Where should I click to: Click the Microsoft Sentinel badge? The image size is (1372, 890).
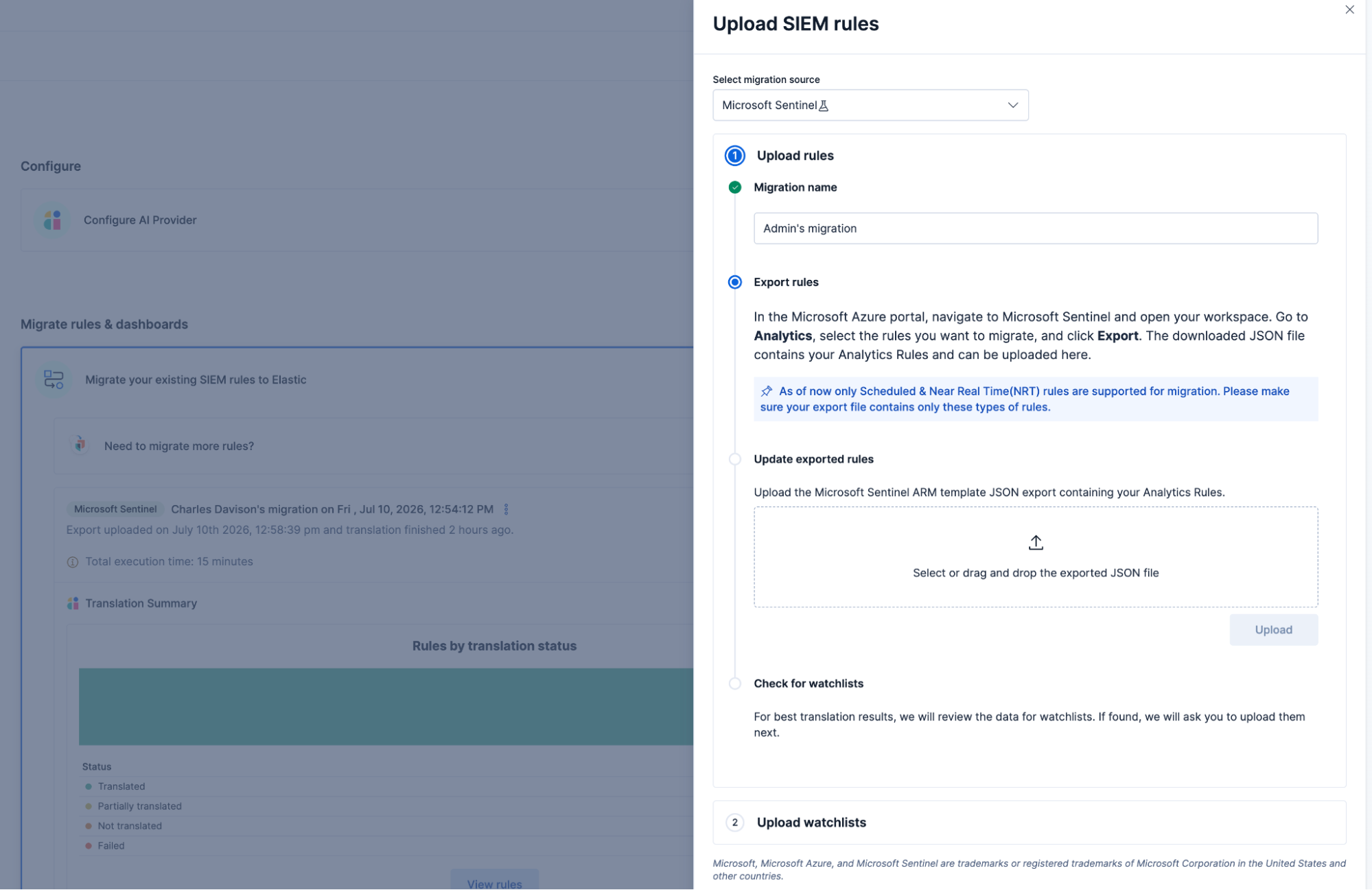click(x=115, y=509)
